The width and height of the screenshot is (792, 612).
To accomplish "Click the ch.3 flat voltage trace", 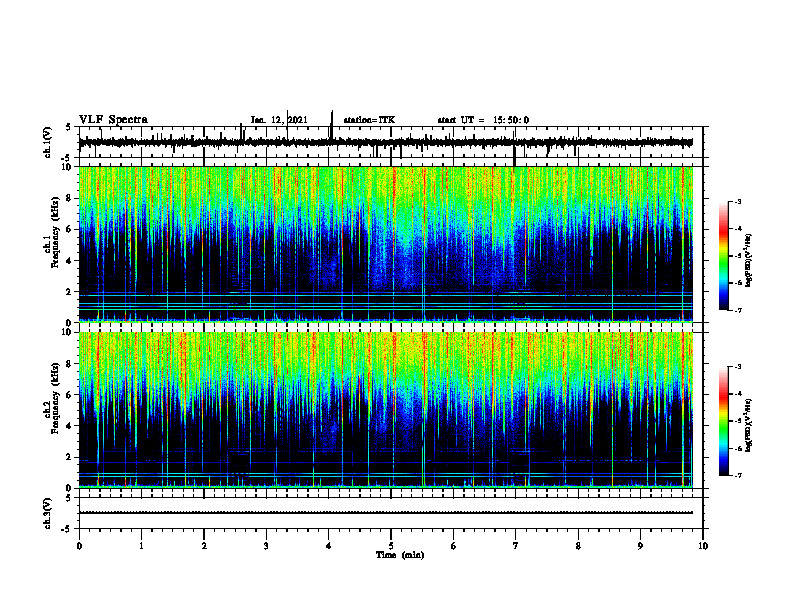I will coord(385,513).
